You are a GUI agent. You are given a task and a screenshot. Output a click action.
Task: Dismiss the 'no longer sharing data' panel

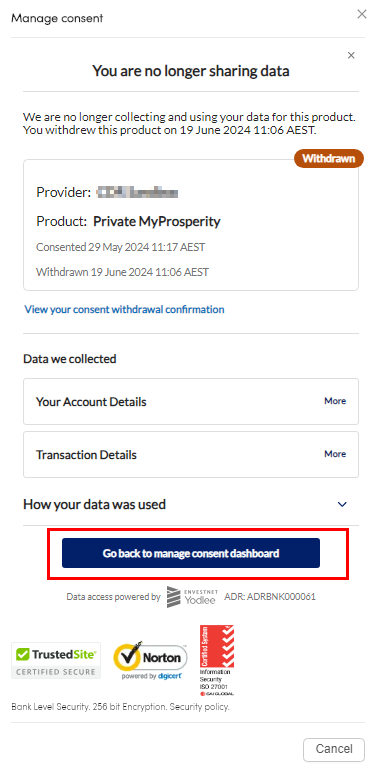351,55
